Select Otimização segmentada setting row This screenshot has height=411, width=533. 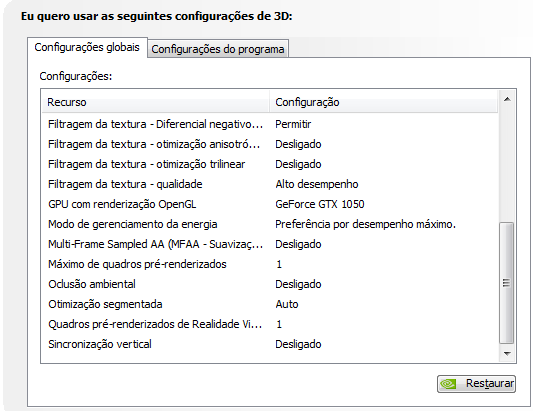[270, 304]
